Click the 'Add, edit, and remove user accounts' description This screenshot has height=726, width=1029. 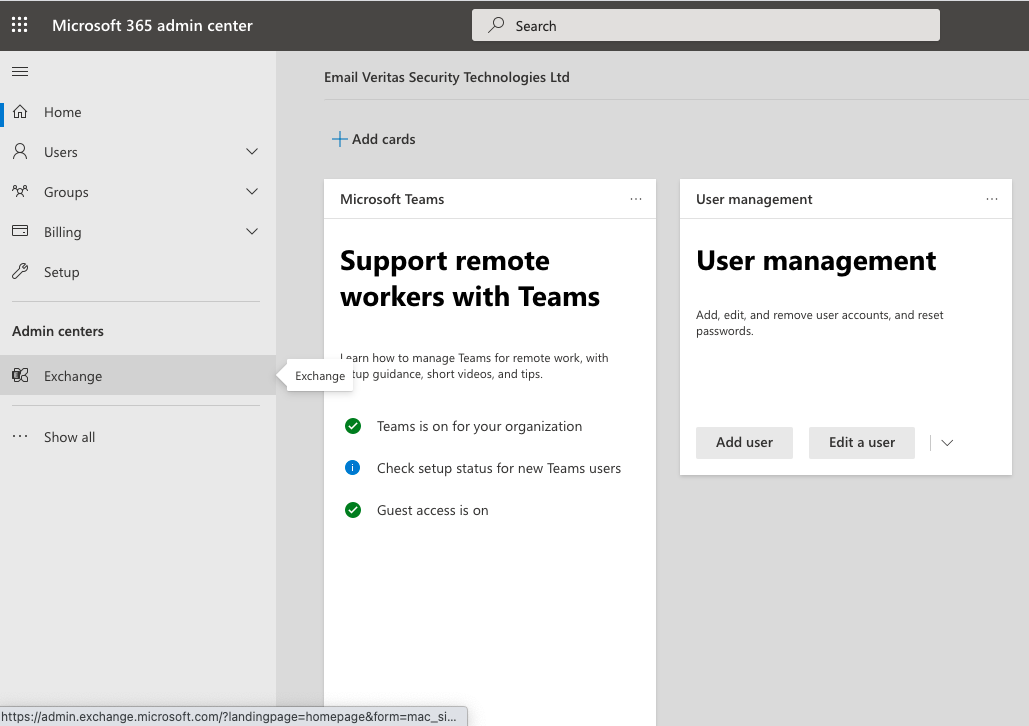pos(820,323)
